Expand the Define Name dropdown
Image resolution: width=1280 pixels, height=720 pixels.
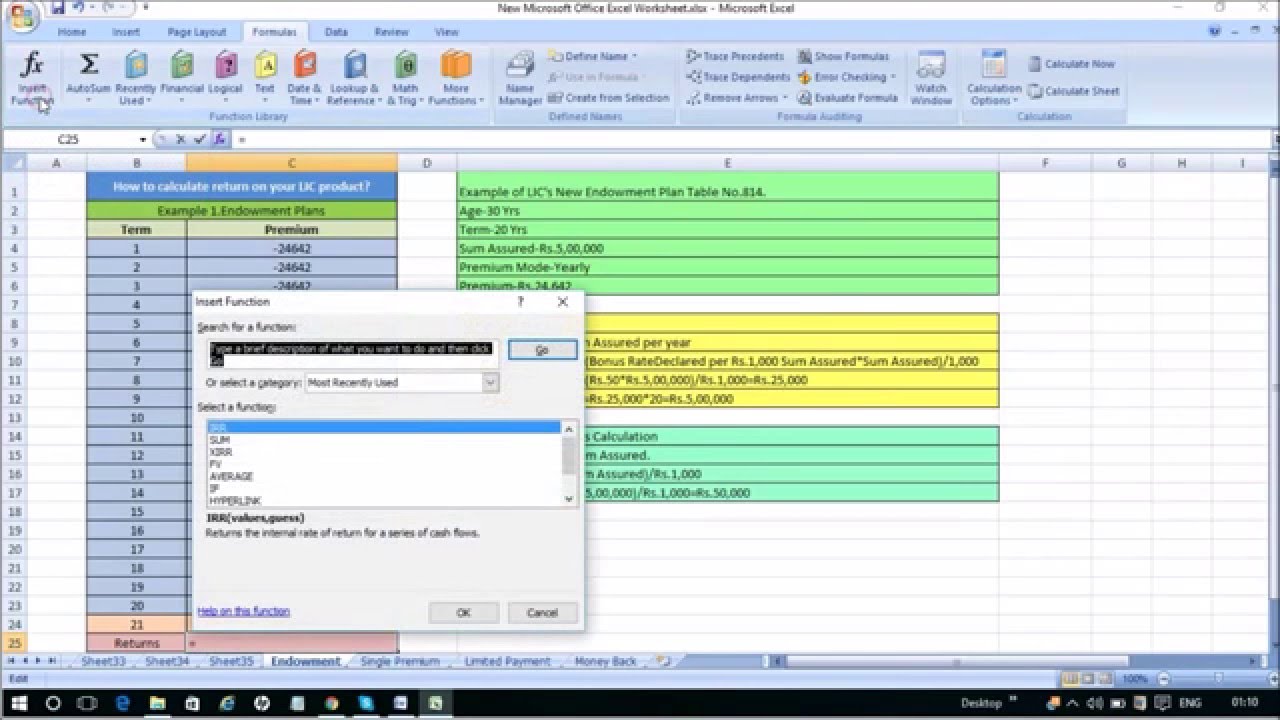pyautogui.click(x=593, y=57)
